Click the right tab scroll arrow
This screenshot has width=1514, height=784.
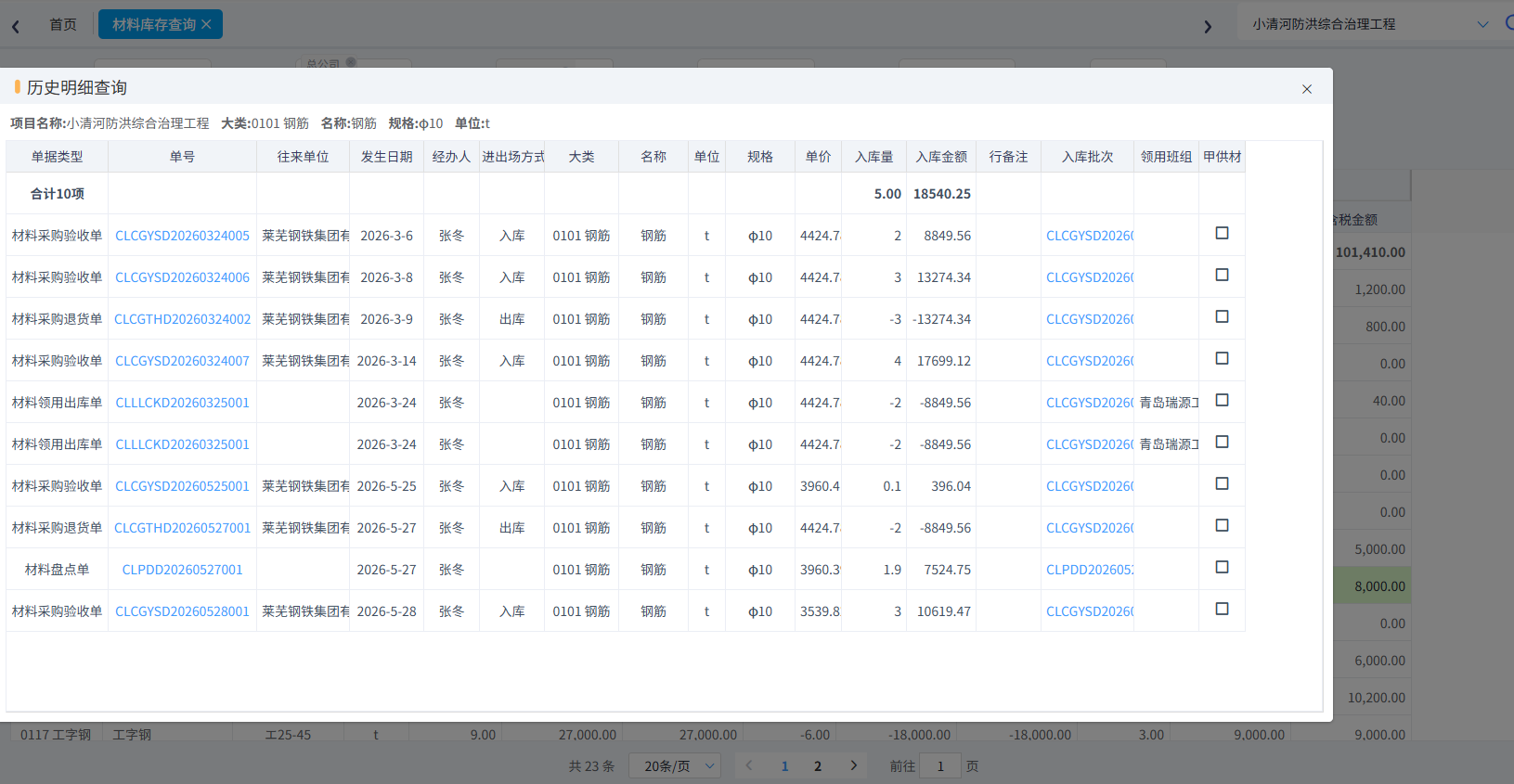coord(1208,27)
